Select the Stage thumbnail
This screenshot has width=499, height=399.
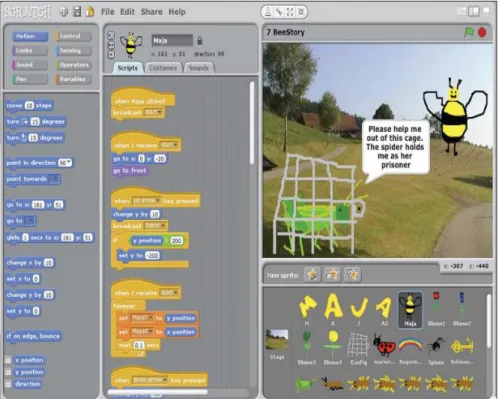click(x=277, y=344)
